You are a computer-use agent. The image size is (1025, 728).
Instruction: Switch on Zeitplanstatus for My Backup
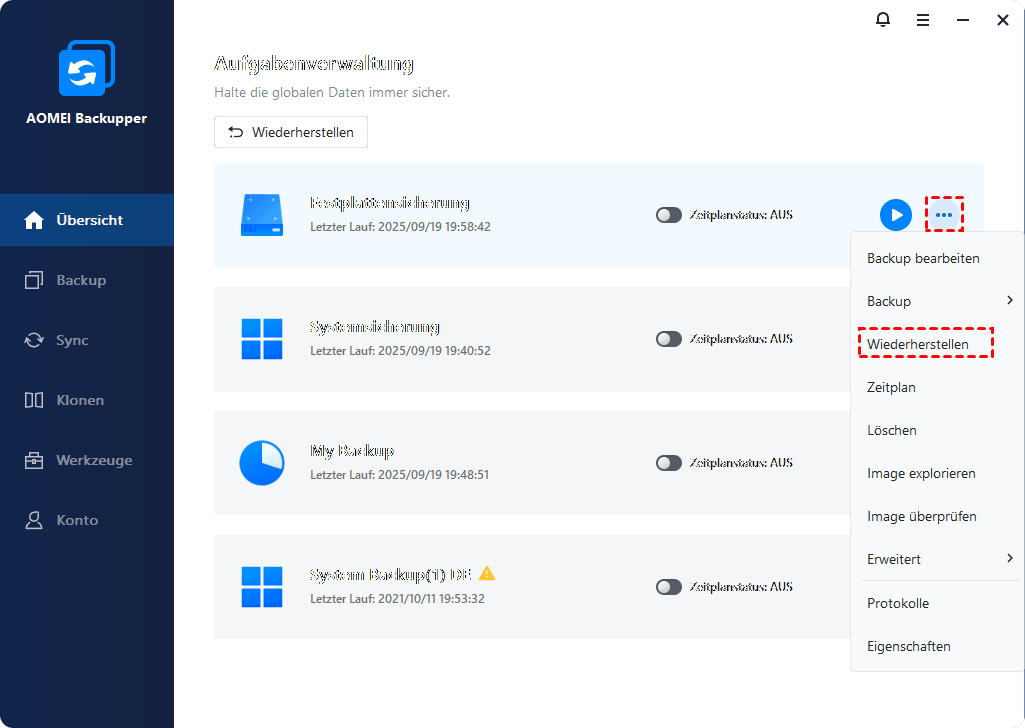668,463
